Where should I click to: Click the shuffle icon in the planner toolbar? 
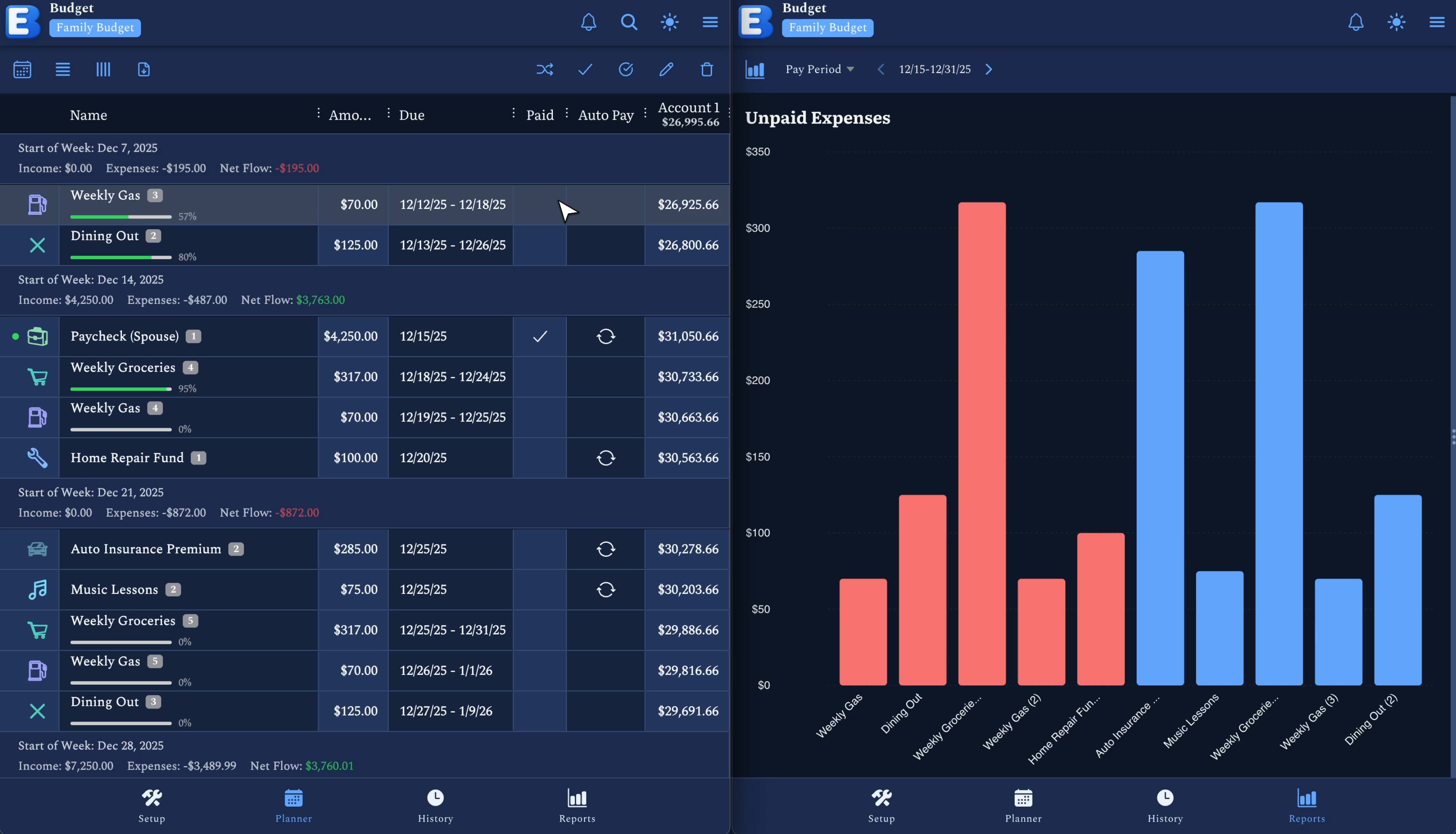pyautogui.click(x=545, y=69)
